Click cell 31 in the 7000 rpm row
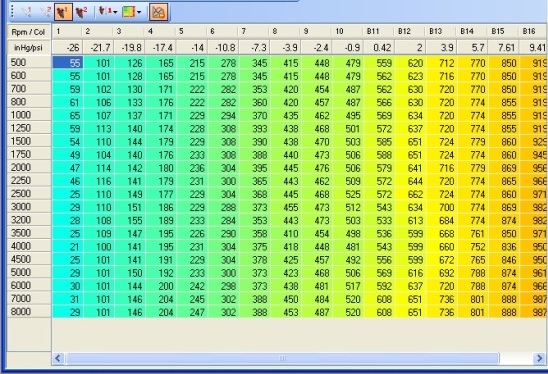 tap(68, 299)
